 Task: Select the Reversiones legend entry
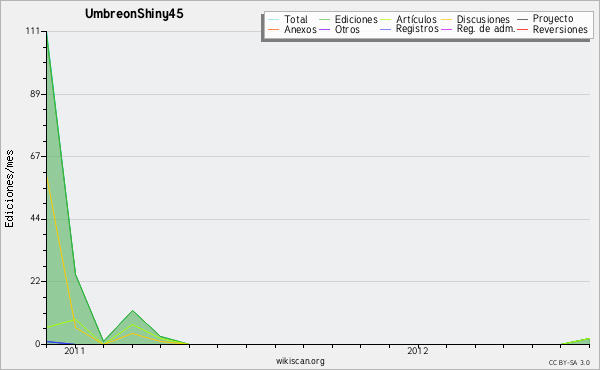(x=560, y=29)
